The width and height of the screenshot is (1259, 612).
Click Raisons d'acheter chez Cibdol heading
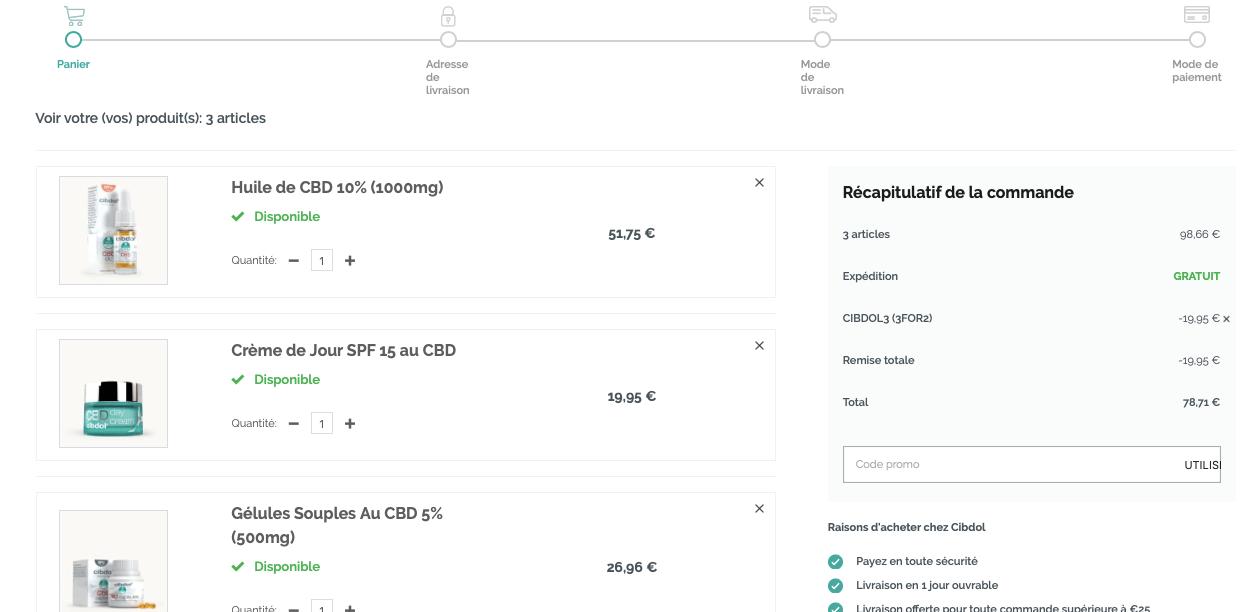pyautogui.click(x=907, y=527)
